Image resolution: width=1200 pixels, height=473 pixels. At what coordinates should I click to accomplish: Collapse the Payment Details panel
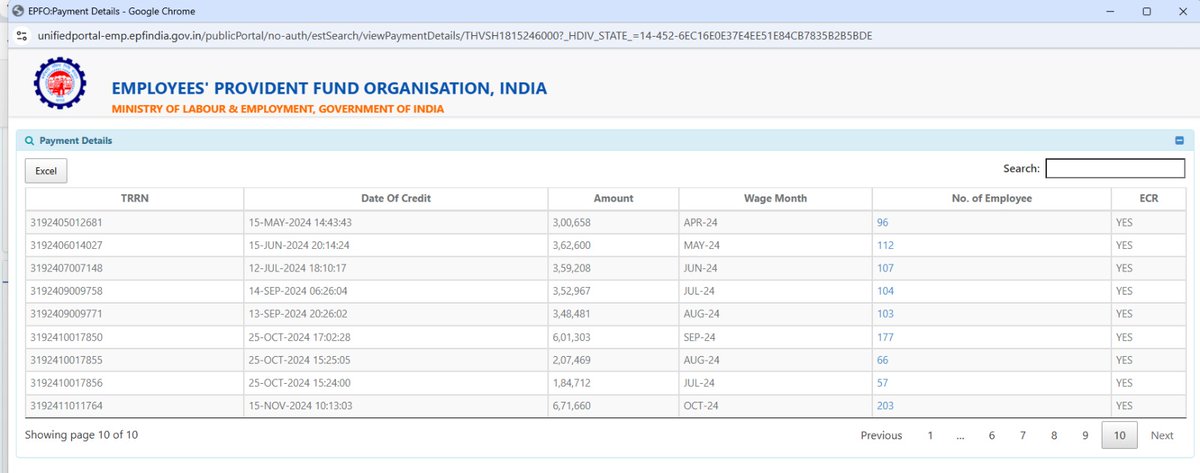[1179, 141]
